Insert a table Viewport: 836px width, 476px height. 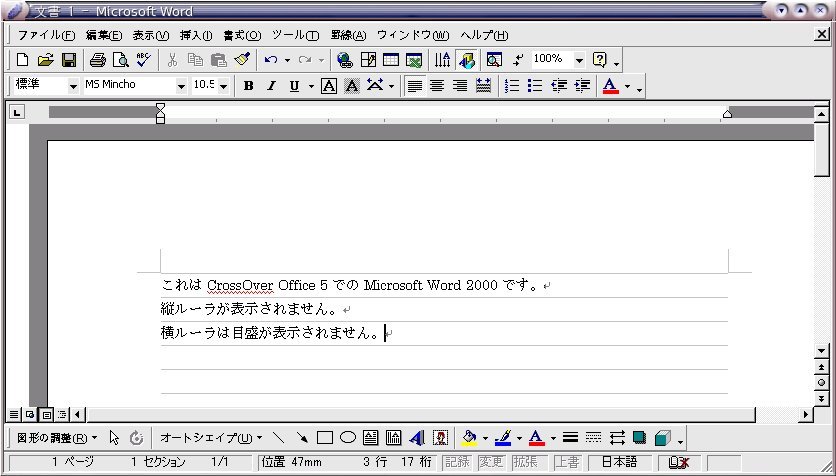391,60
